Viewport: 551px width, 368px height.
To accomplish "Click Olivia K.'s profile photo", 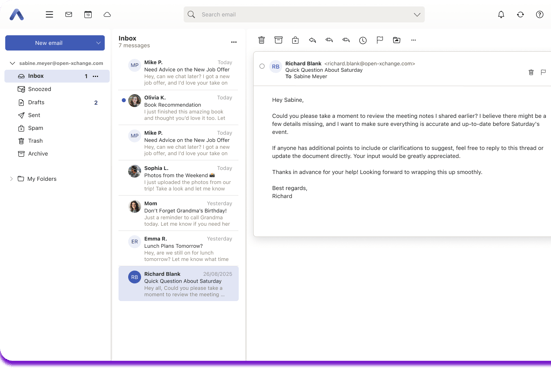I will [135, 101].
